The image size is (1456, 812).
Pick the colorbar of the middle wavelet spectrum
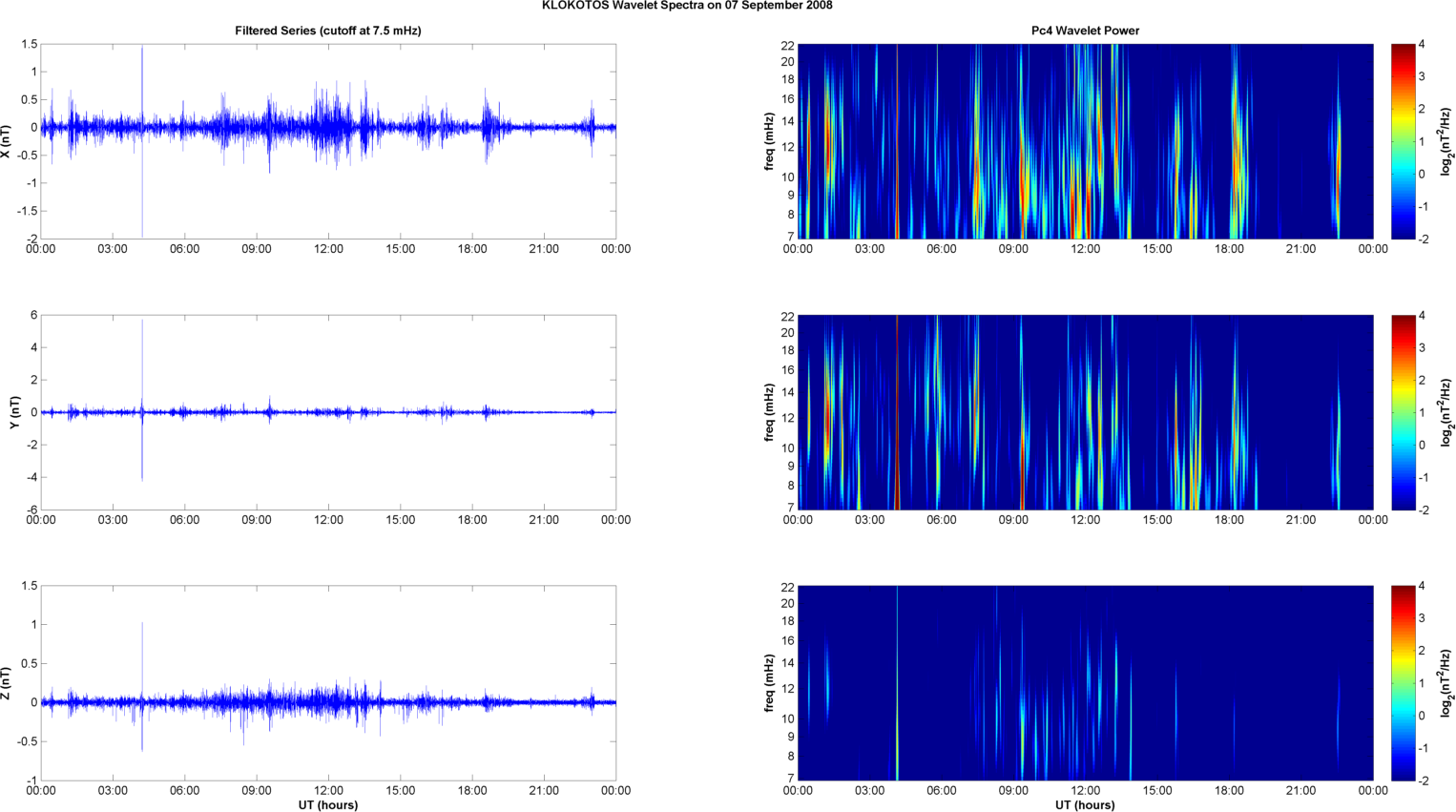point(1403,412)
